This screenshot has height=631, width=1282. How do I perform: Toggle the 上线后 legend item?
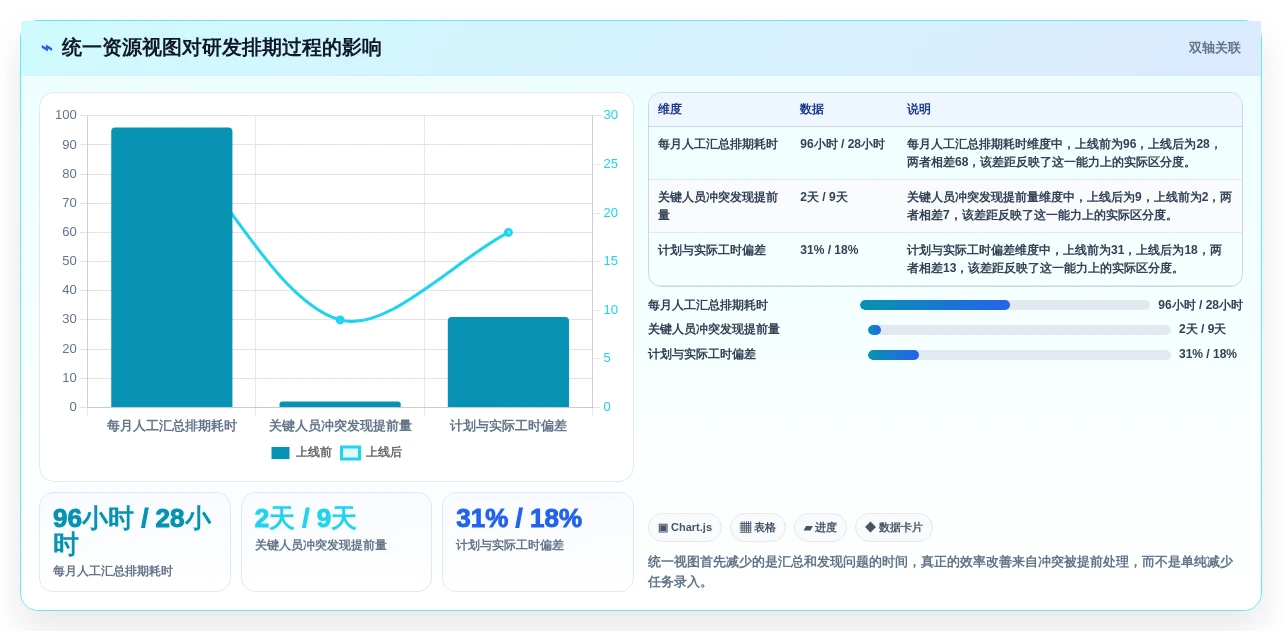coord(371,452)
